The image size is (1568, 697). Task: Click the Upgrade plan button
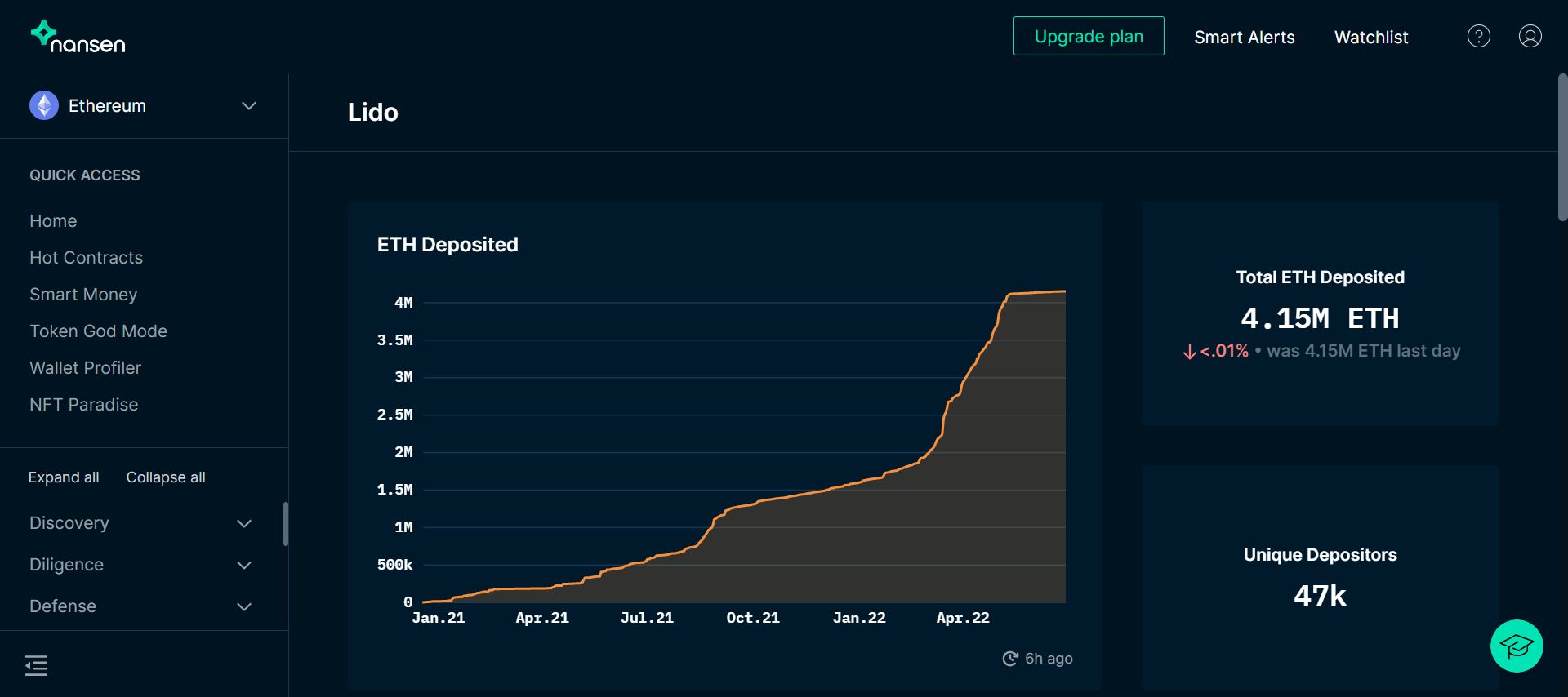[x=1088, y=37]
